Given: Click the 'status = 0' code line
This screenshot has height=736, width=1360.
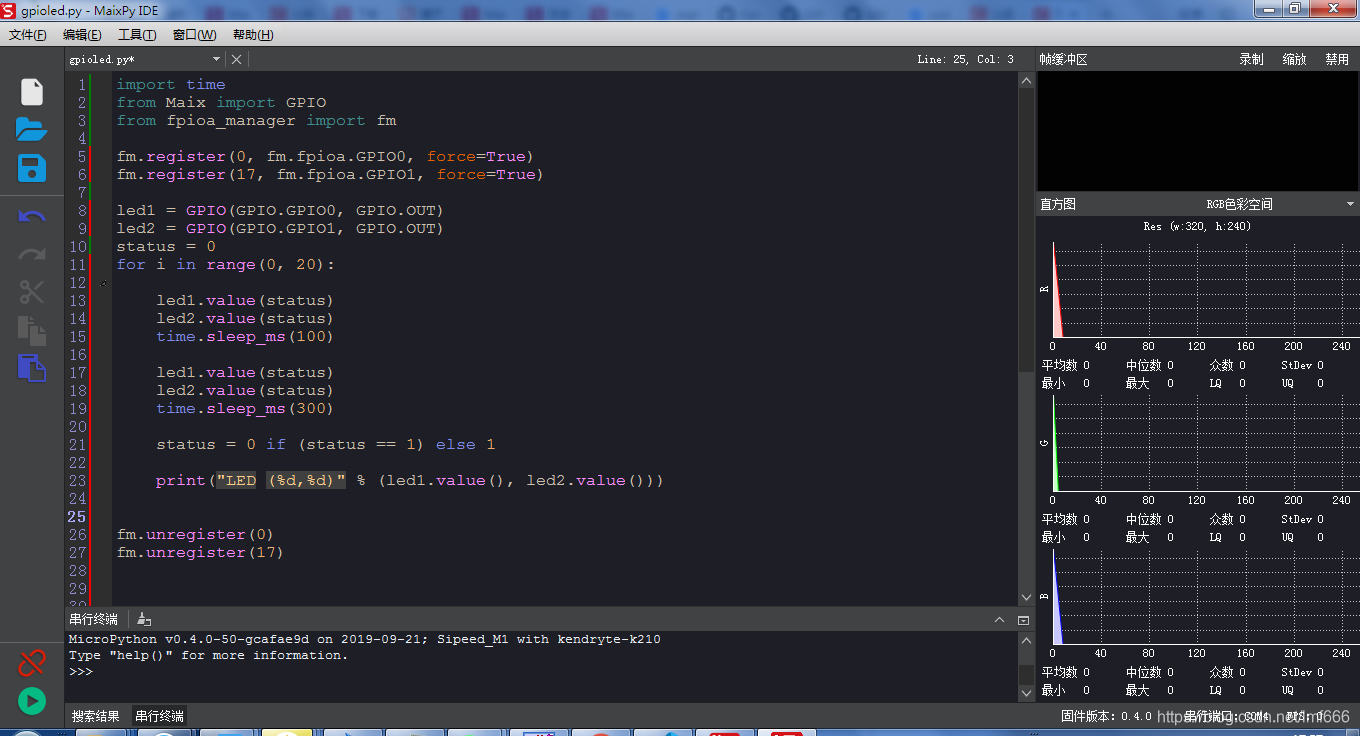Looking at the screenshot, I should tap(166, 247).
